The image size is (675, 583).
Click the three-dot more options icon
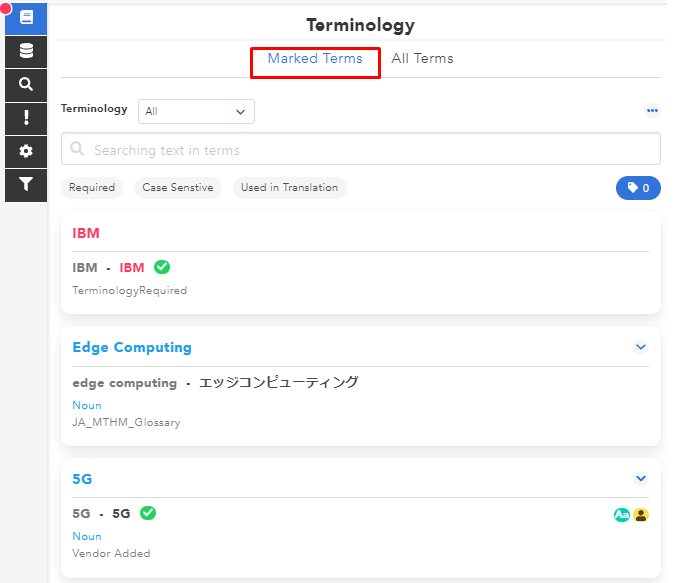652,111
